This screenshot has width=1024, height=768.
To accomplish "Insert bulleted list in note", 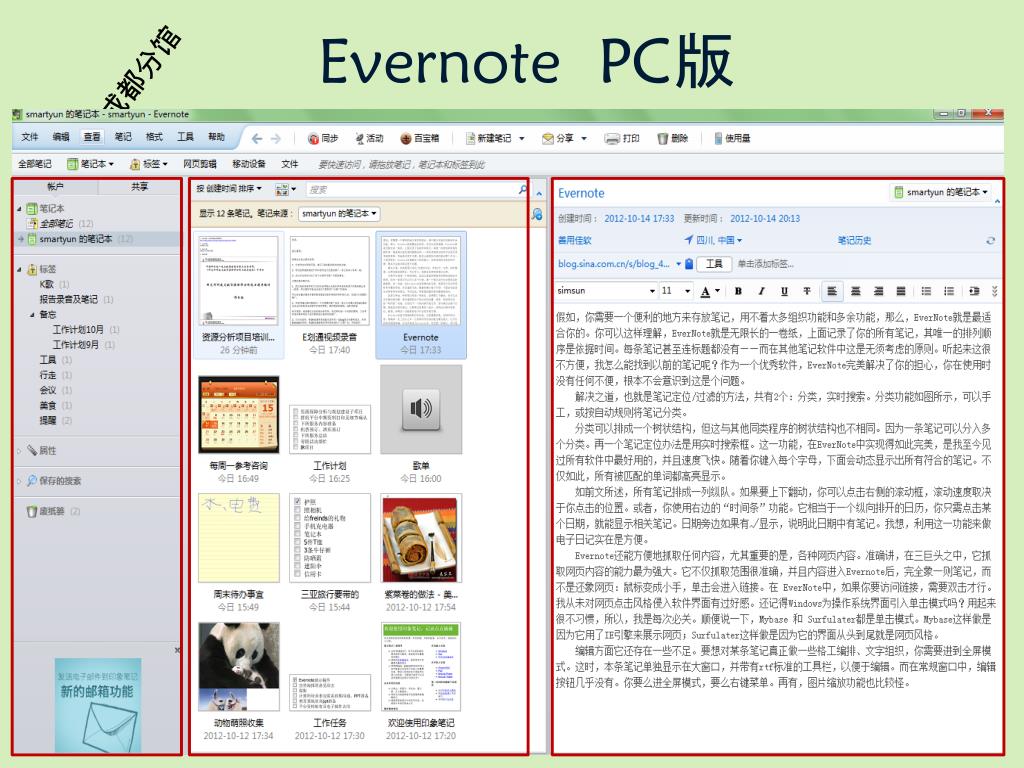I will 926,291.
